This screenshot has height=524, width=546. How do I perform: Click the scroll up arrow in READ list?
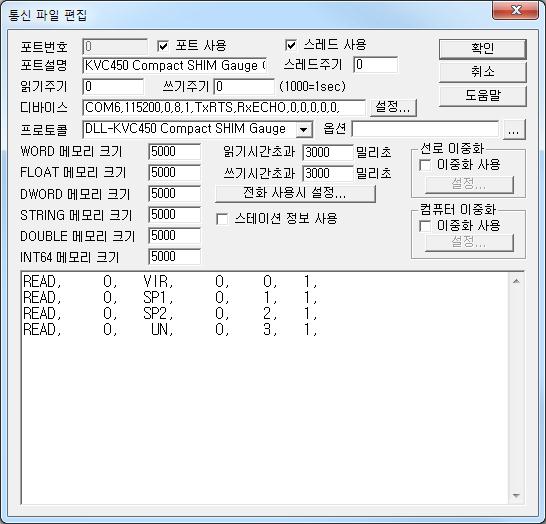pos(516,281)
